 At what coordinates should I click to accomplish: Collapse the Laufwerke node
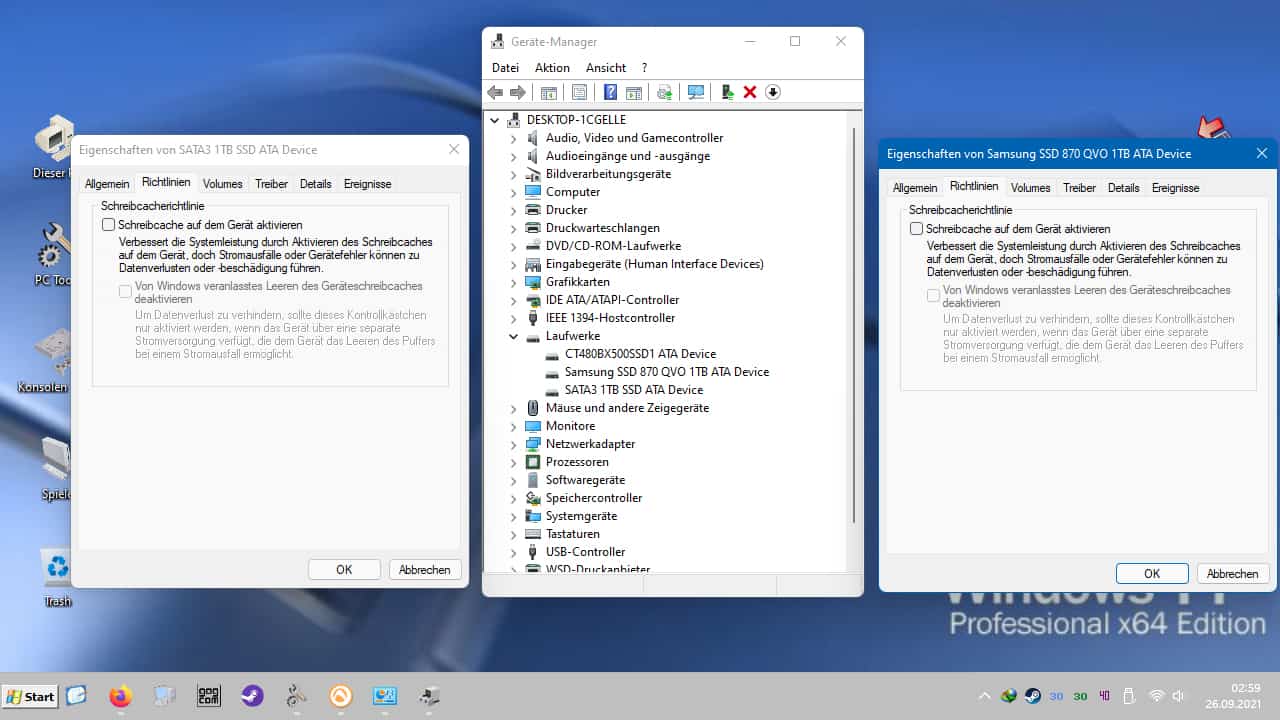(513, 336)
